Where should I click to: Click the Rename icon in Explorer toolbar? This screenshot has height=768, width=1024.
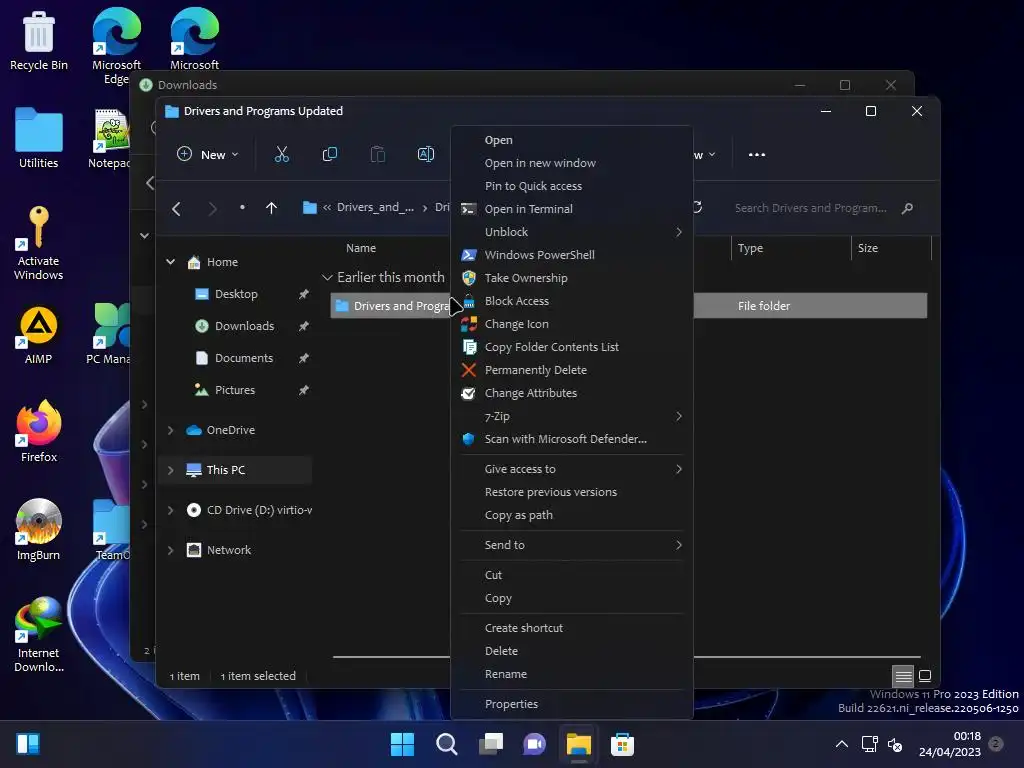[x=426, y=154]
